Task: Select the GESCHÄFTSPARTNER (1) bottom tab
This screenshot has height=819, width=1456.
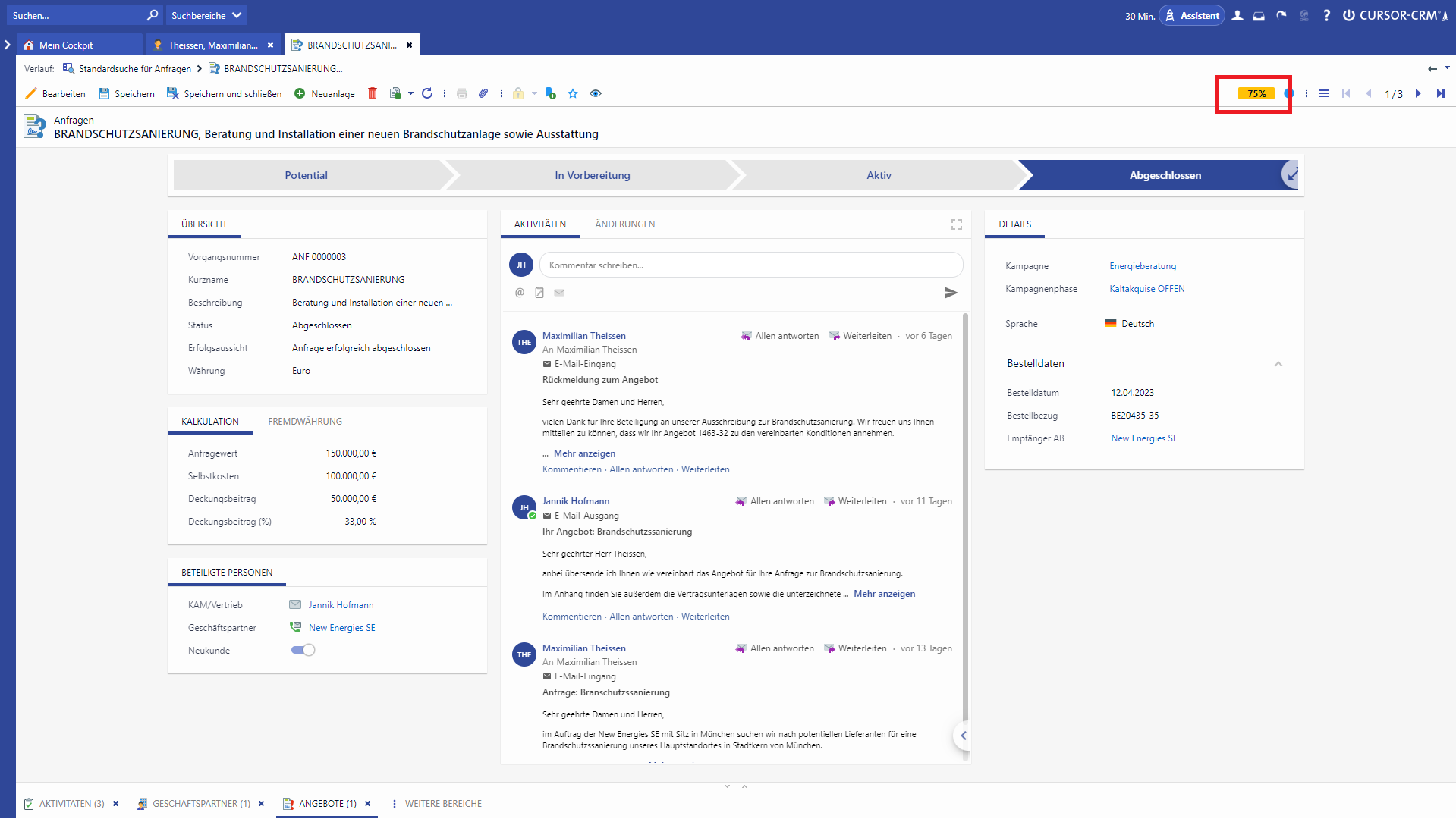Action: point(201,804)
